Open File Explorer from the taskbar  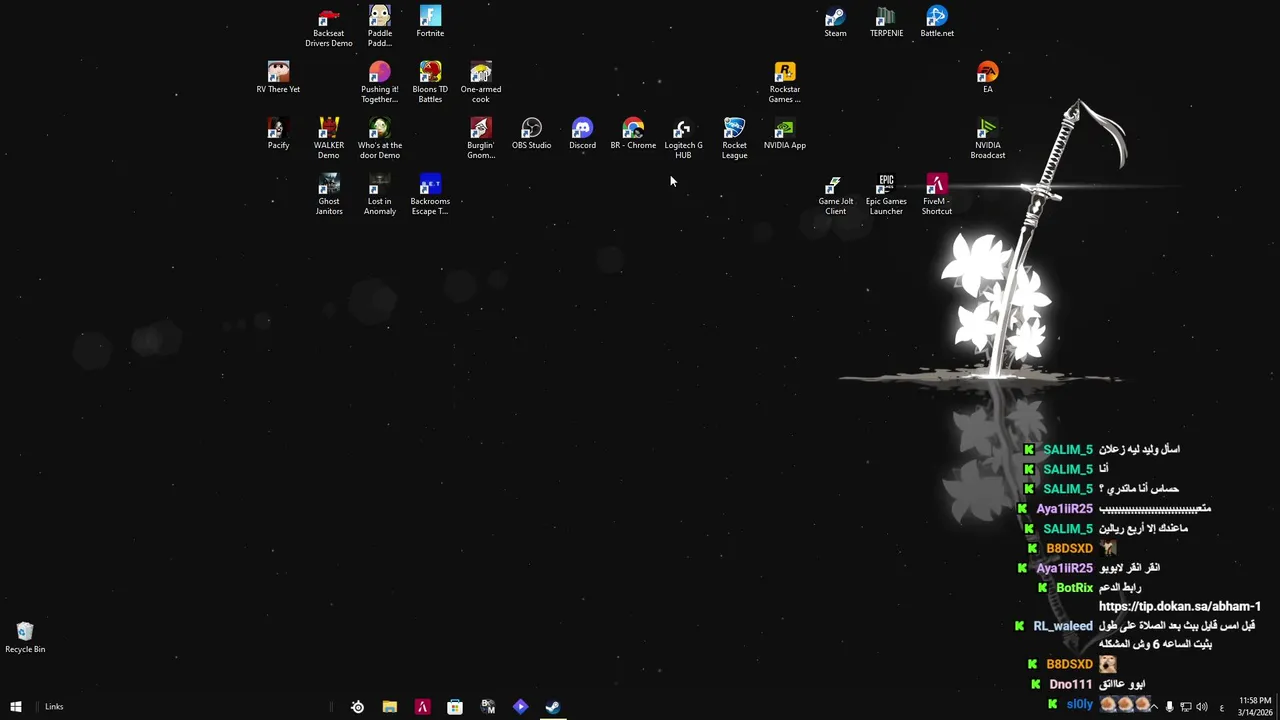[390, 707]
